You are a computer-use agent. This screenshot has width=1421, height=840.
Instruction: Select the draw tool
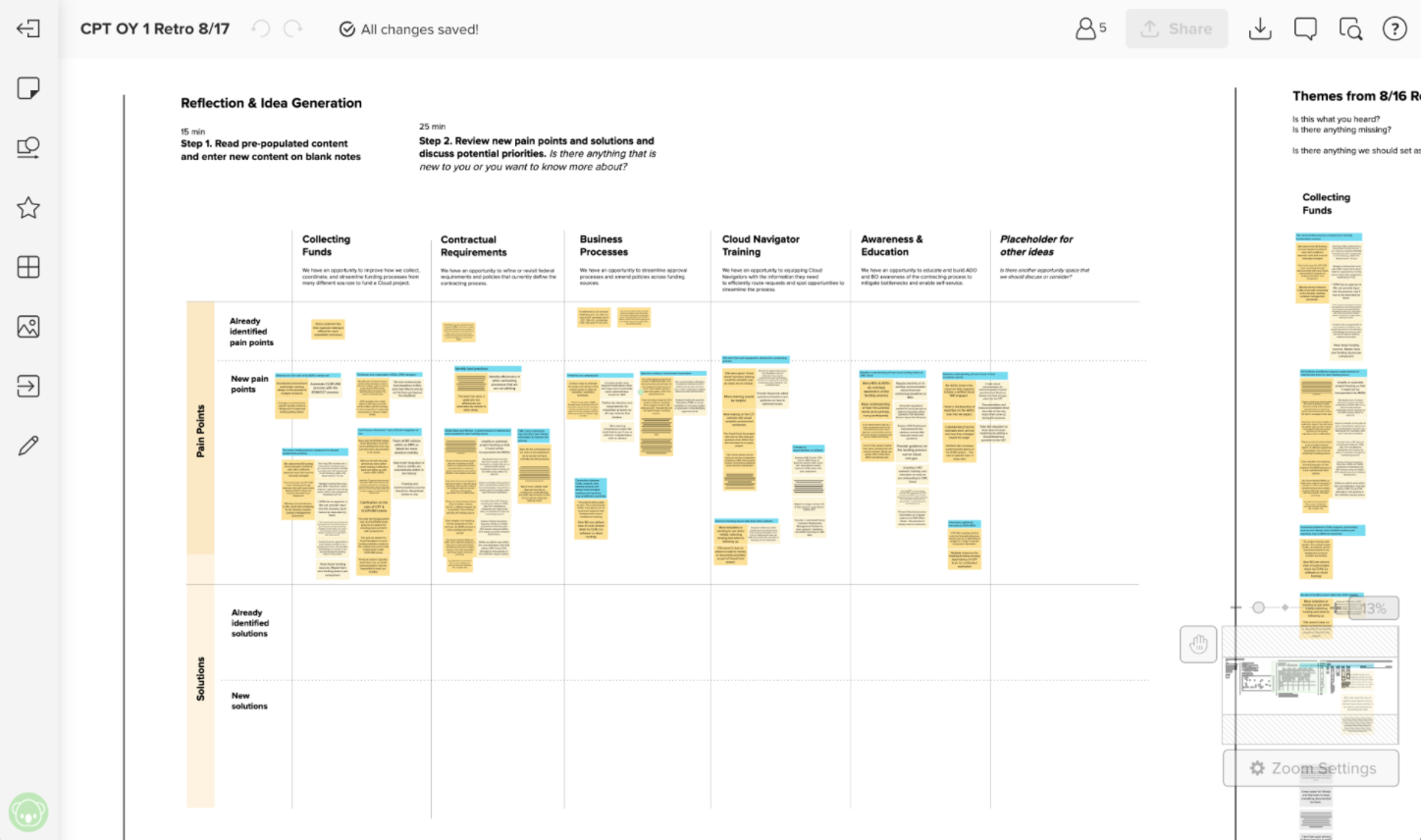point(28,446)
